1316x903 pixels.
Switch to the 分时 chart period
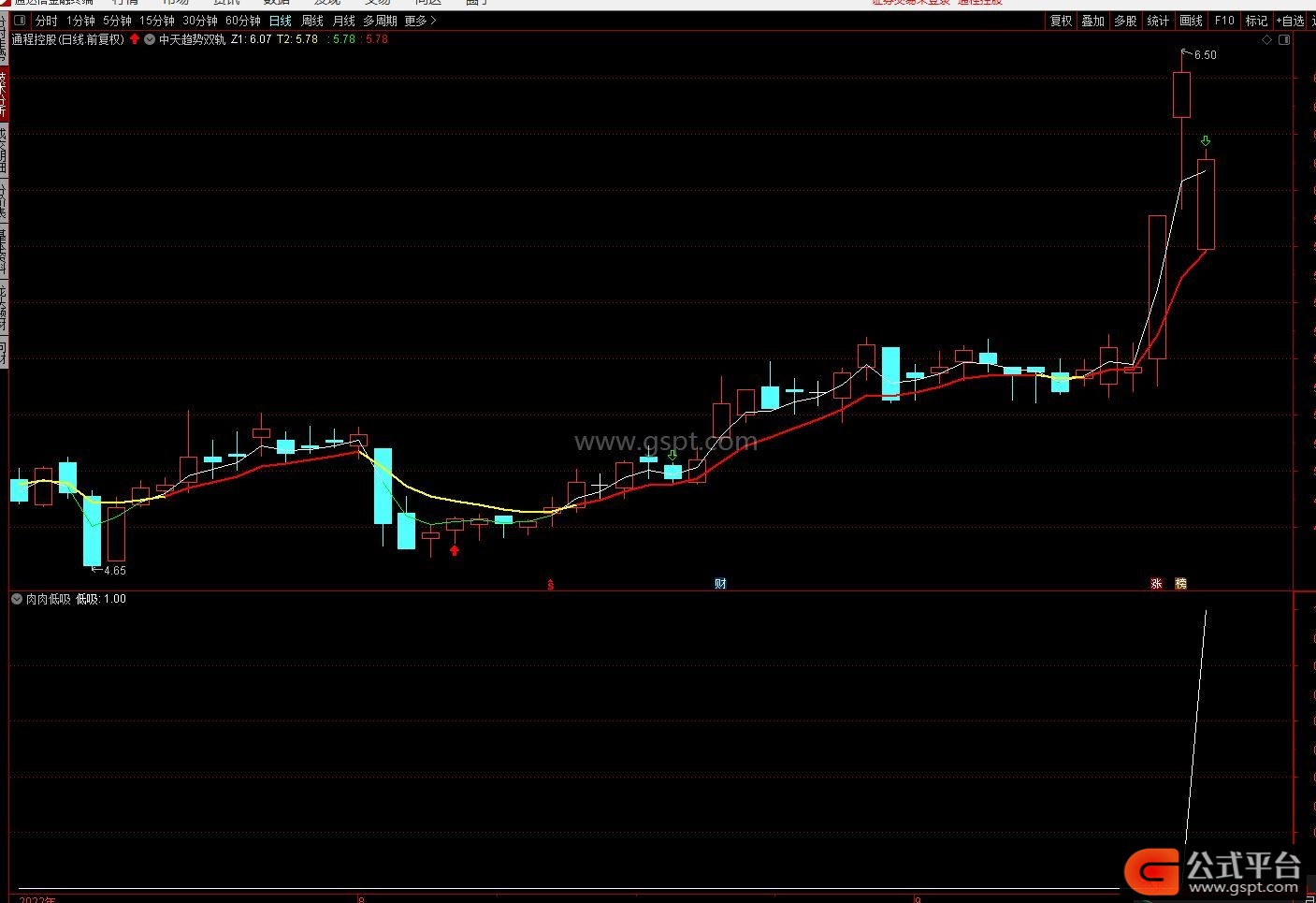46,21
